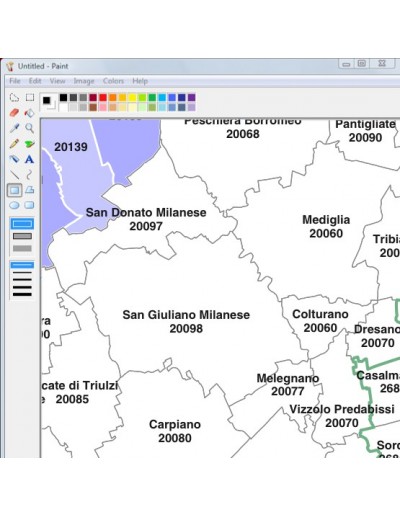The image size is (400, 517).
Task: Pick the orange palette color
Action: (113, 97)
